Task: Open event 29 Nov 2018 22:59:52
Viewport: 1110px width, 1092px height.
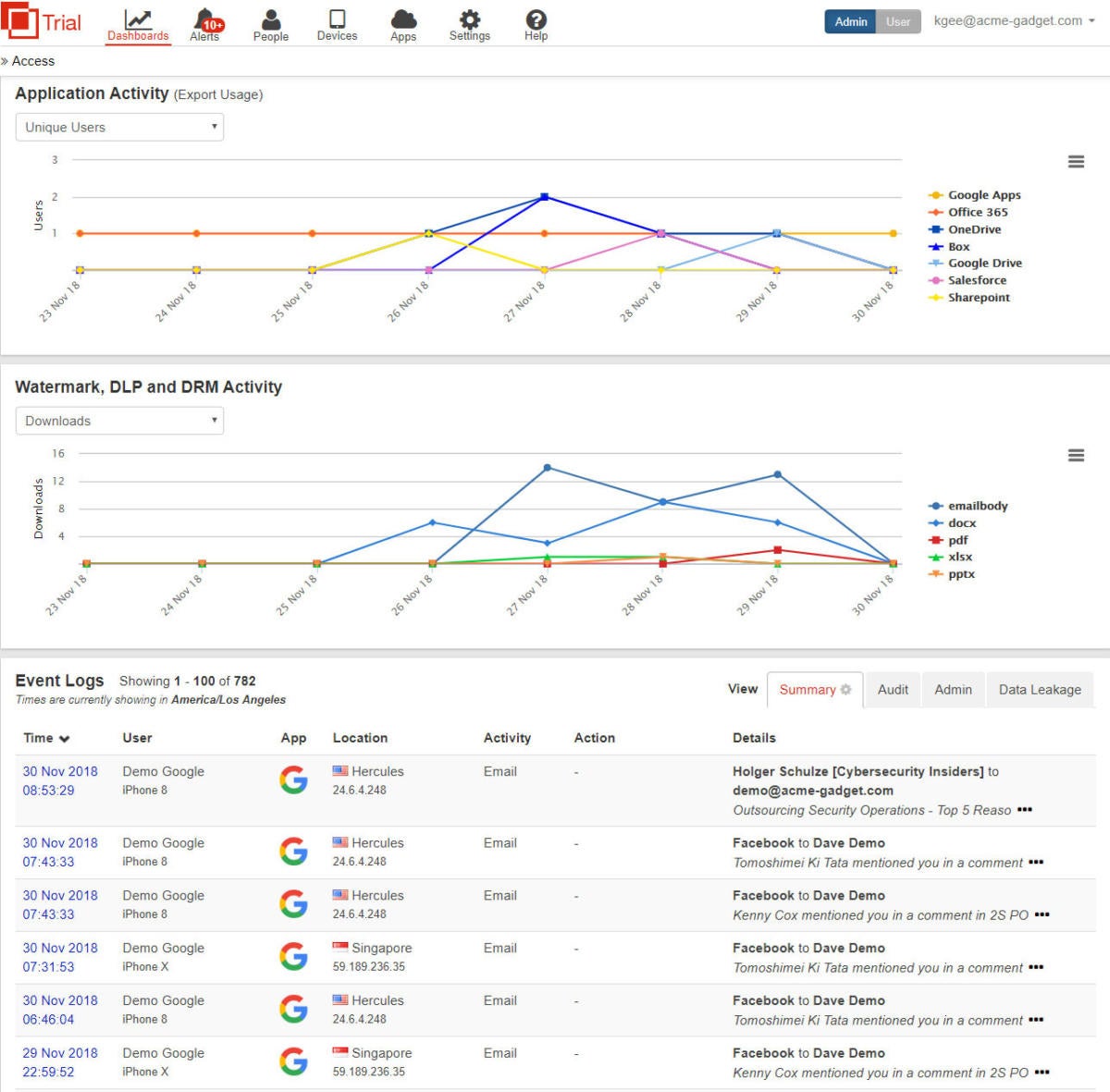Action: point(60,1062)
